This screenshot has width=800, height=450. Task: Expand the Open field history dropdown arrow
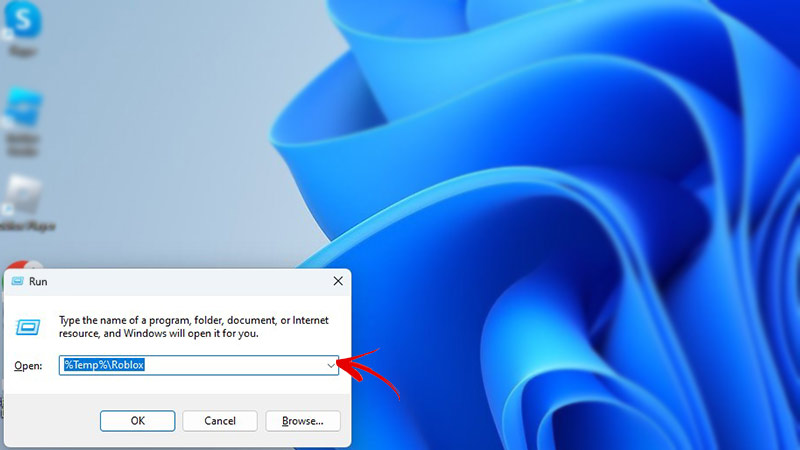point(330,366)
